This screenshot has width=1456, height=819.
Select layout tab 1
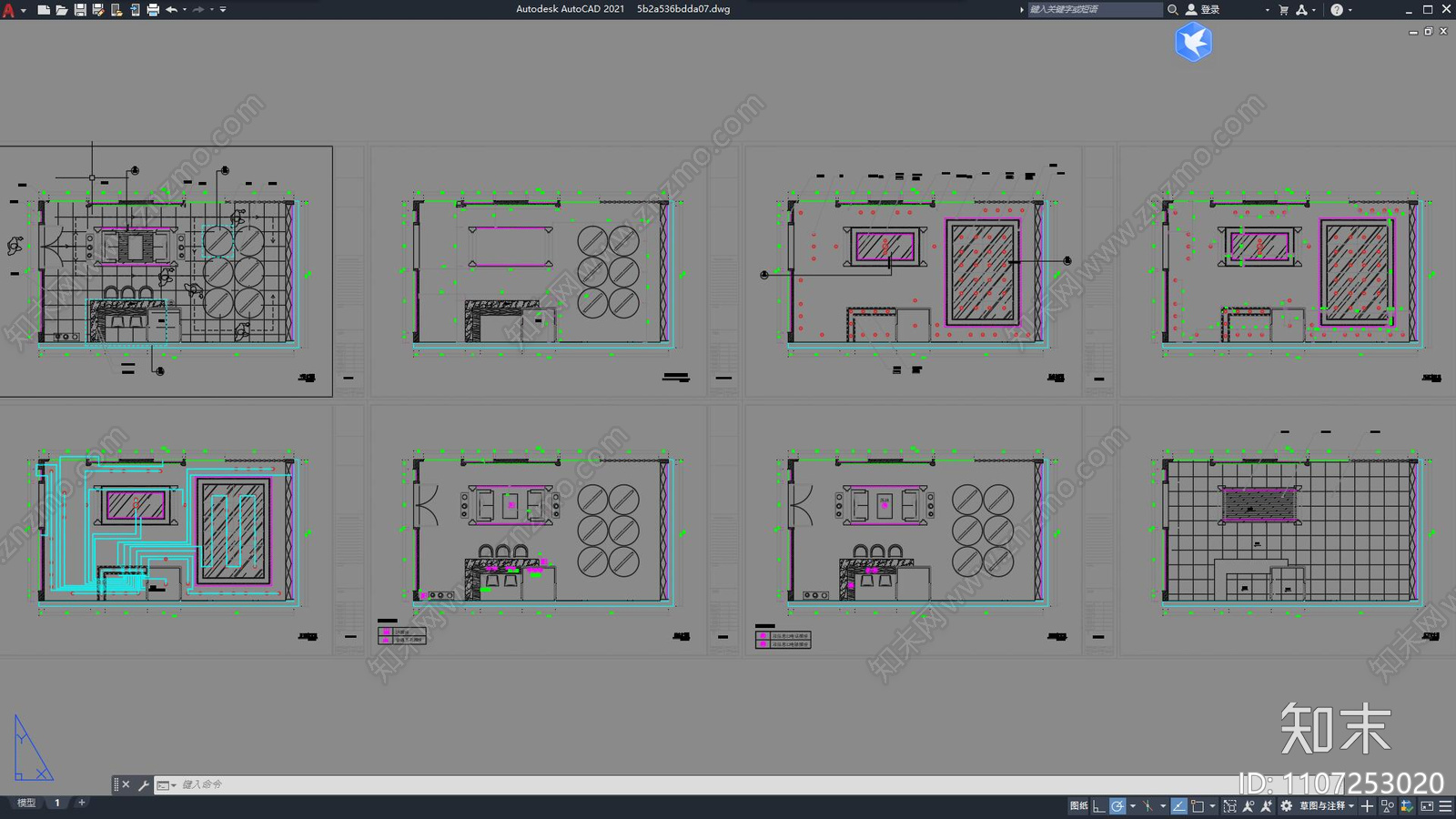coord(57,803)
